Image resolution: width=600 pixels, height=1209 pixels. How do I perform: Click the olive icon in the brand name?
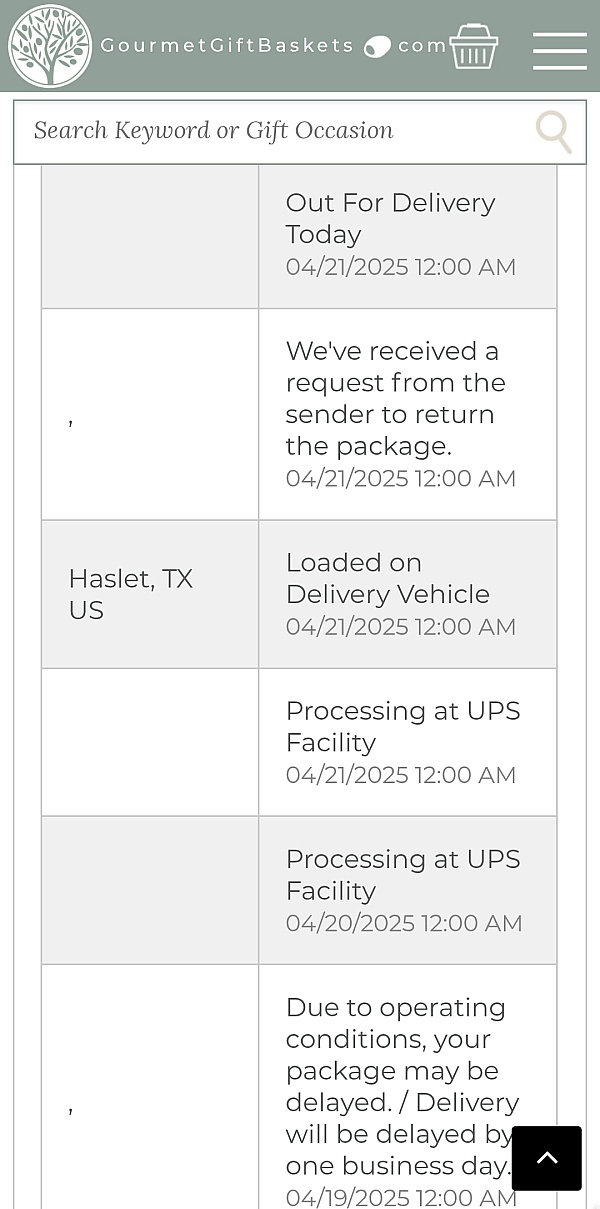tap(377, 46)
